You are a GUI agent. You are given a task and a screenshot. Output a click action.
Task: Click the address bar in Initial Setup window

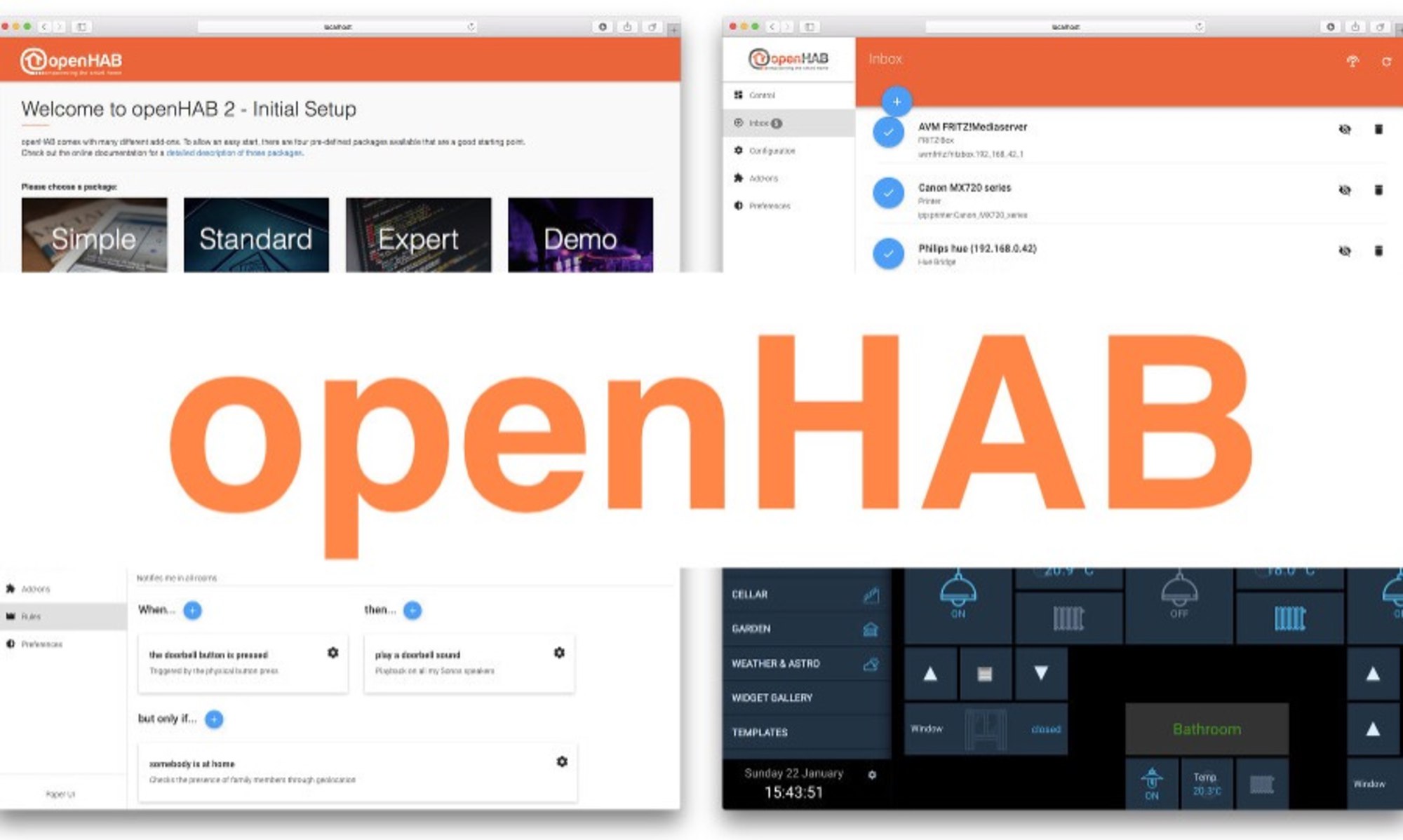[337, 27]
